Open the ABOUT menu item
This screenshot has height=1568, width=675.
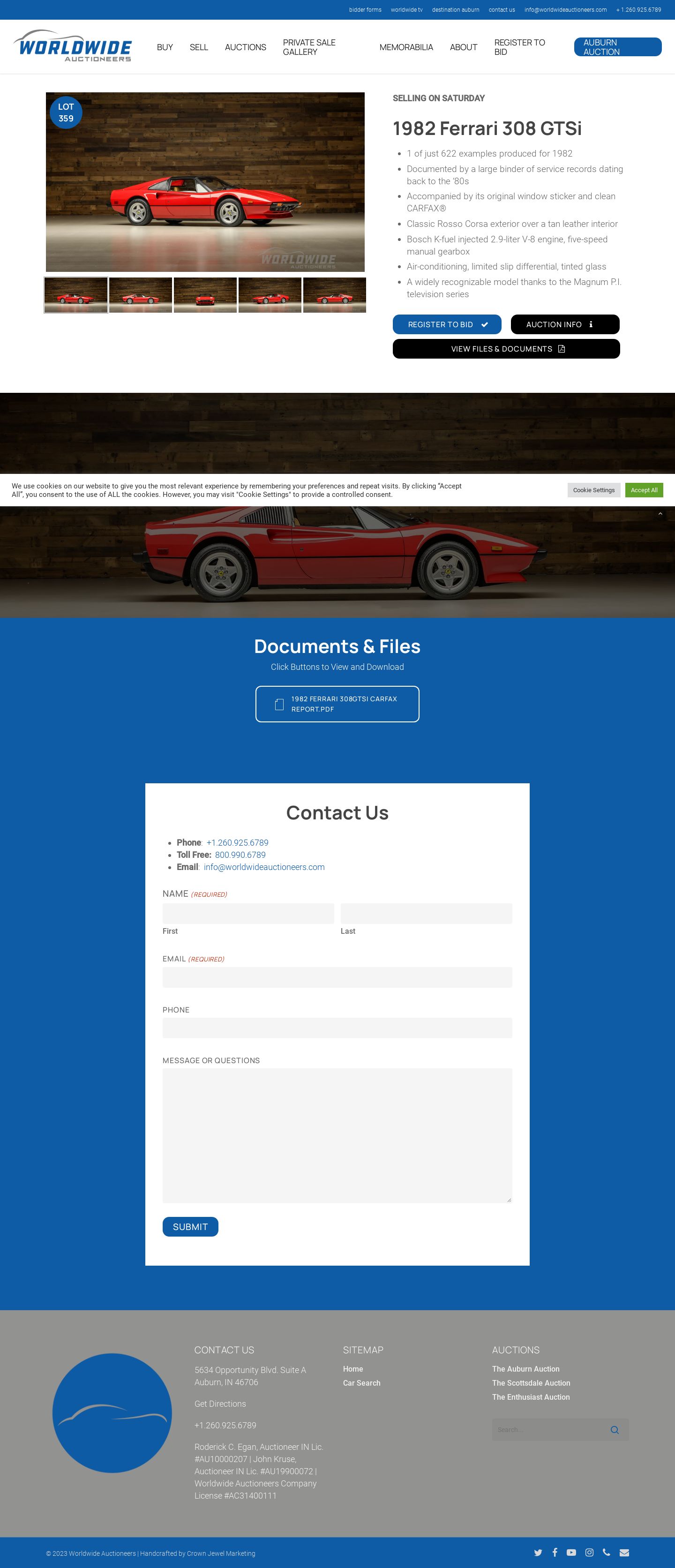[x=463, y=47]
